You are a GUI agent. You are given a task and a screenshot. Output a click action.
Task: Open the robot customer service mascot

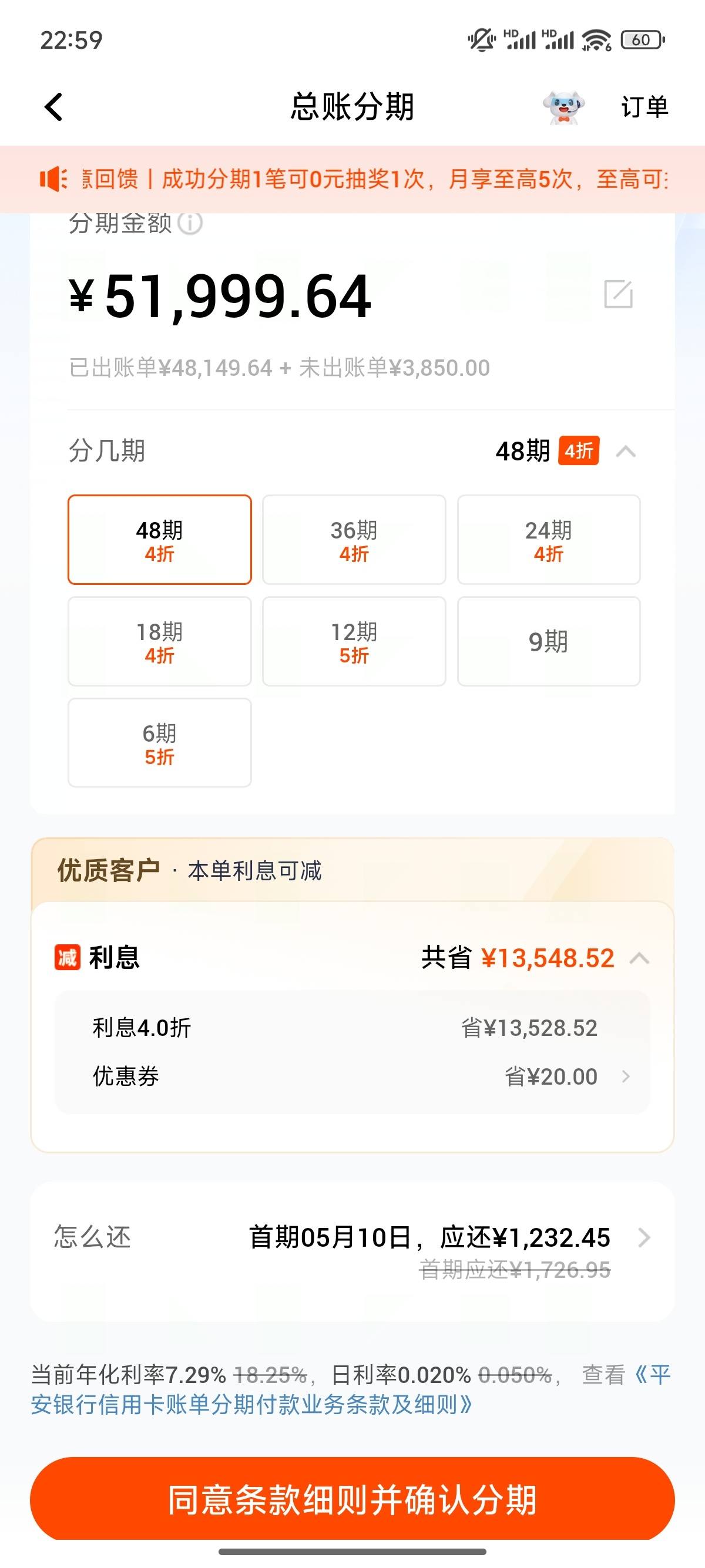click(x=563, y=107)
